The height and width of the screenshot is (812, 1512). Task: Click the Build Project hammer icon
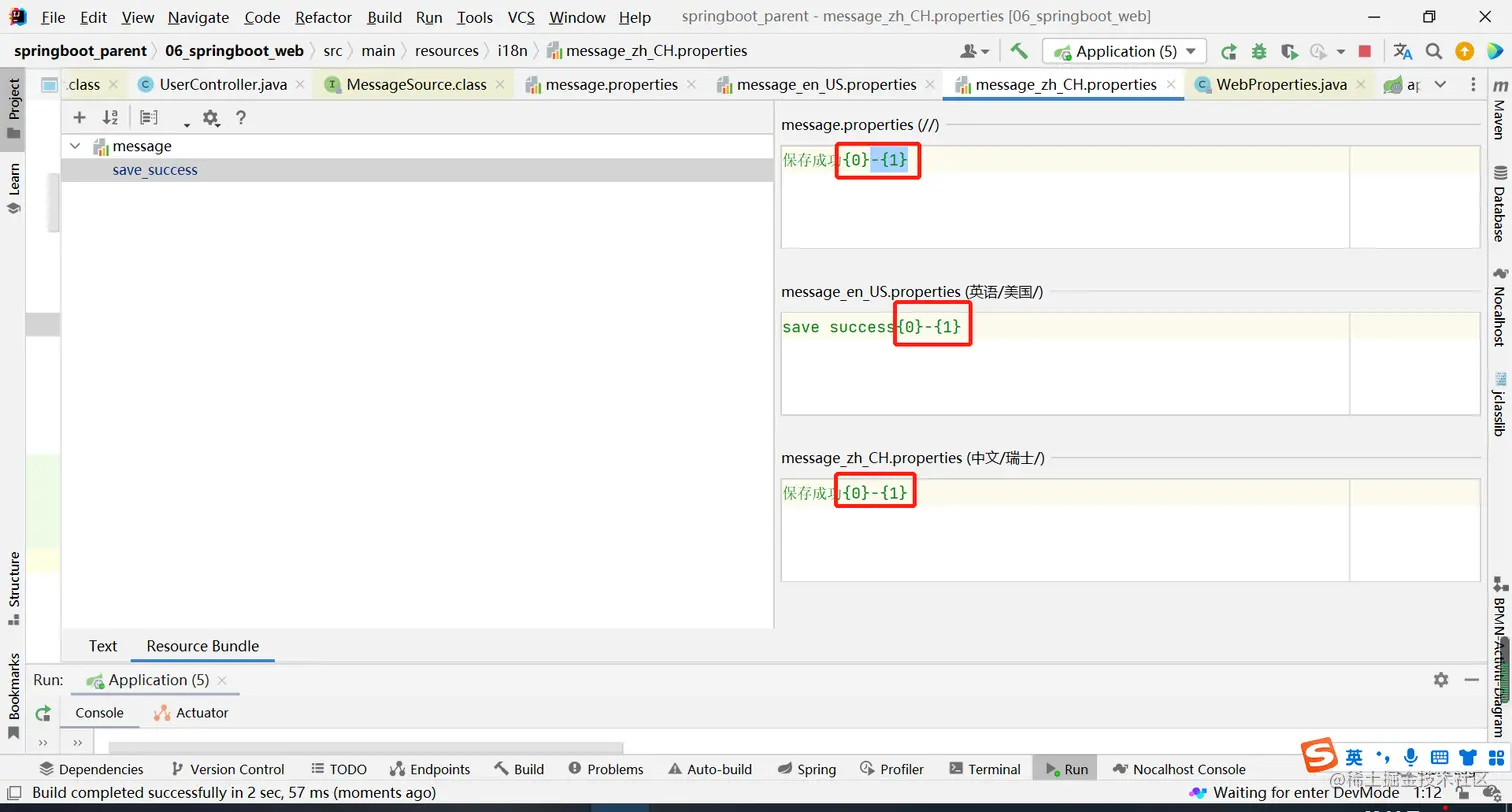coord(1018,51)
